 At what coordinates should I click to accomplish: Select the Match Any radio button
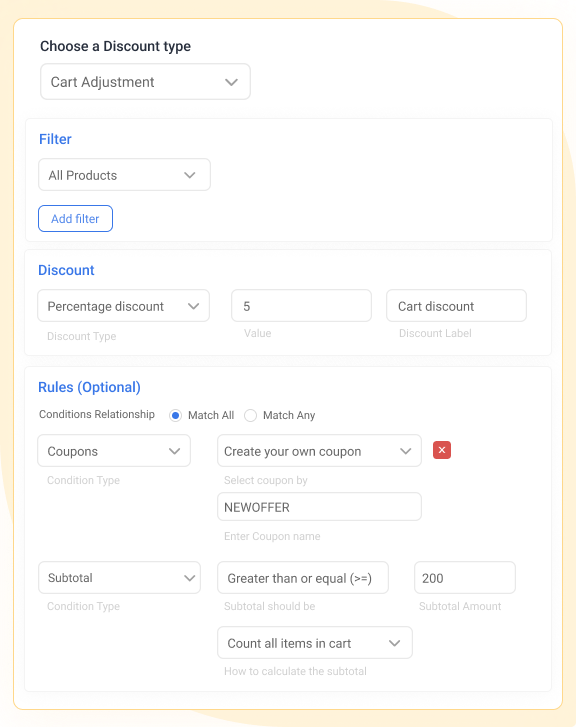[x=250, y=415]
